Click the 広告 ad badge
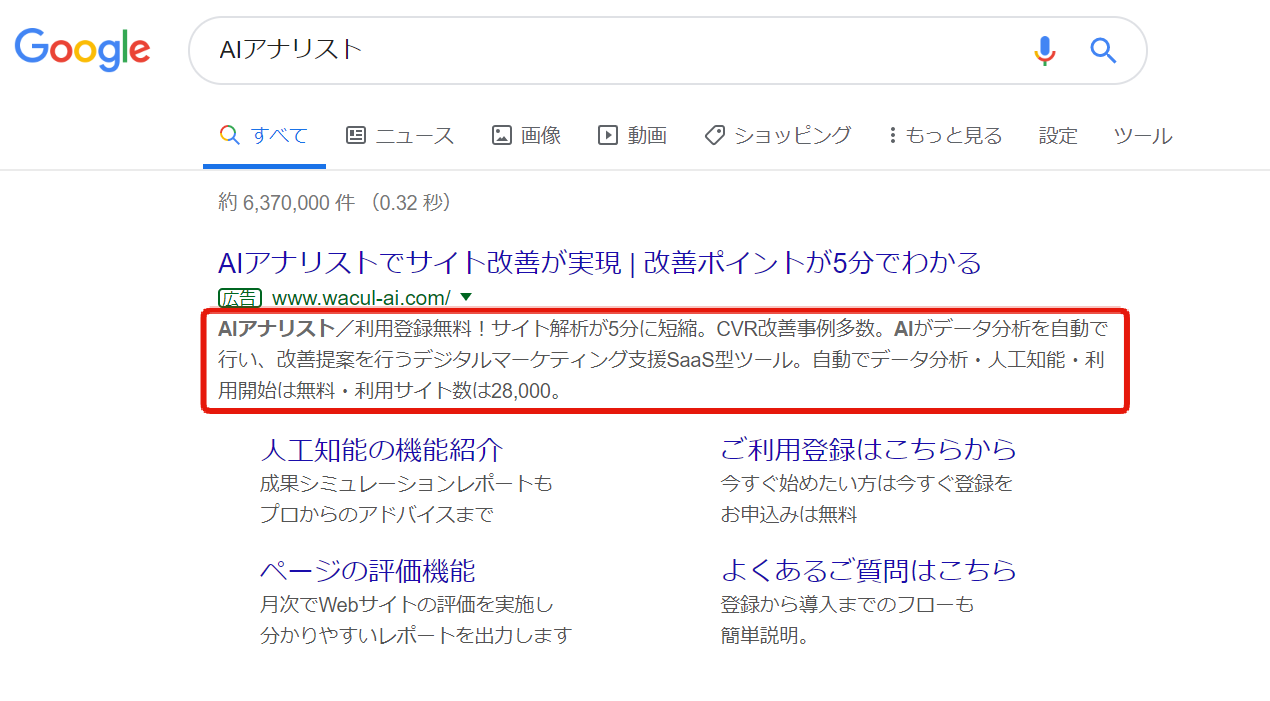1270x701 pixels. [240, 297]
